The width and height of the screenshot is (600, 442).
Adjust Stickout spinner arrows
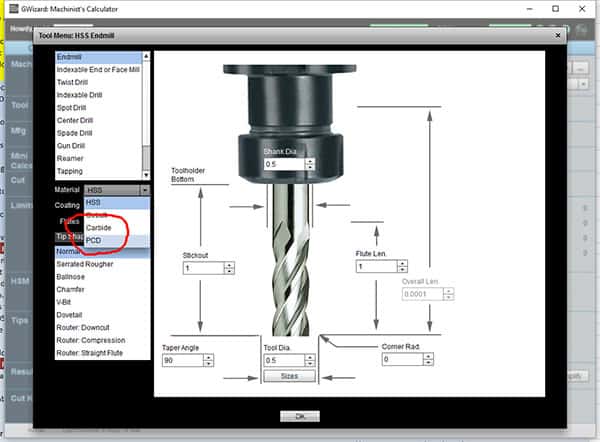coord(229,268)
